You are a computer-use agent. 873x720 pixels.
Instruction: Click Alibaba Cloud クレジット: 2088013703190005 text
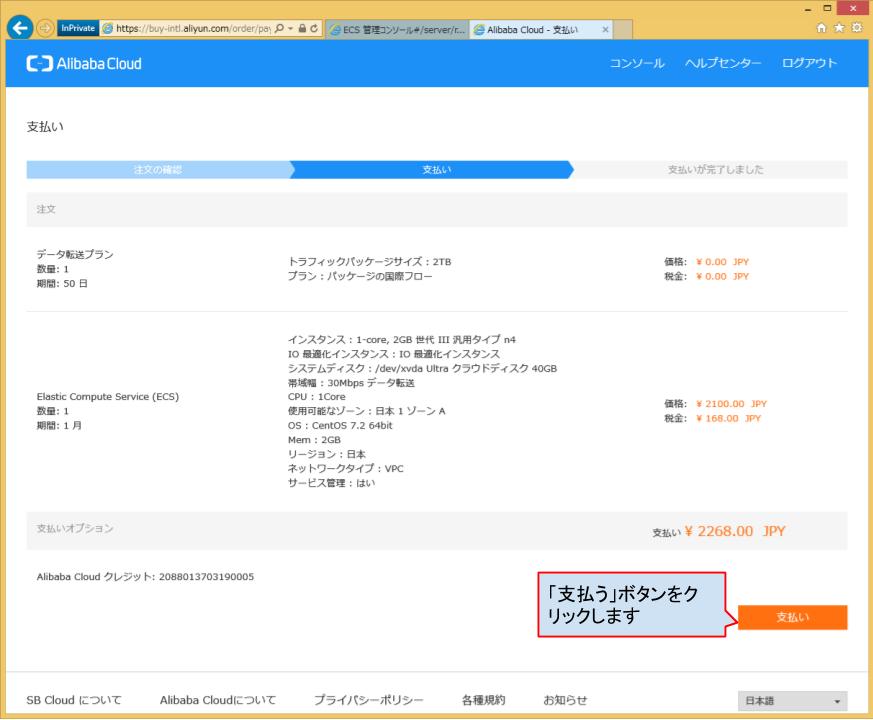(145, 577)
